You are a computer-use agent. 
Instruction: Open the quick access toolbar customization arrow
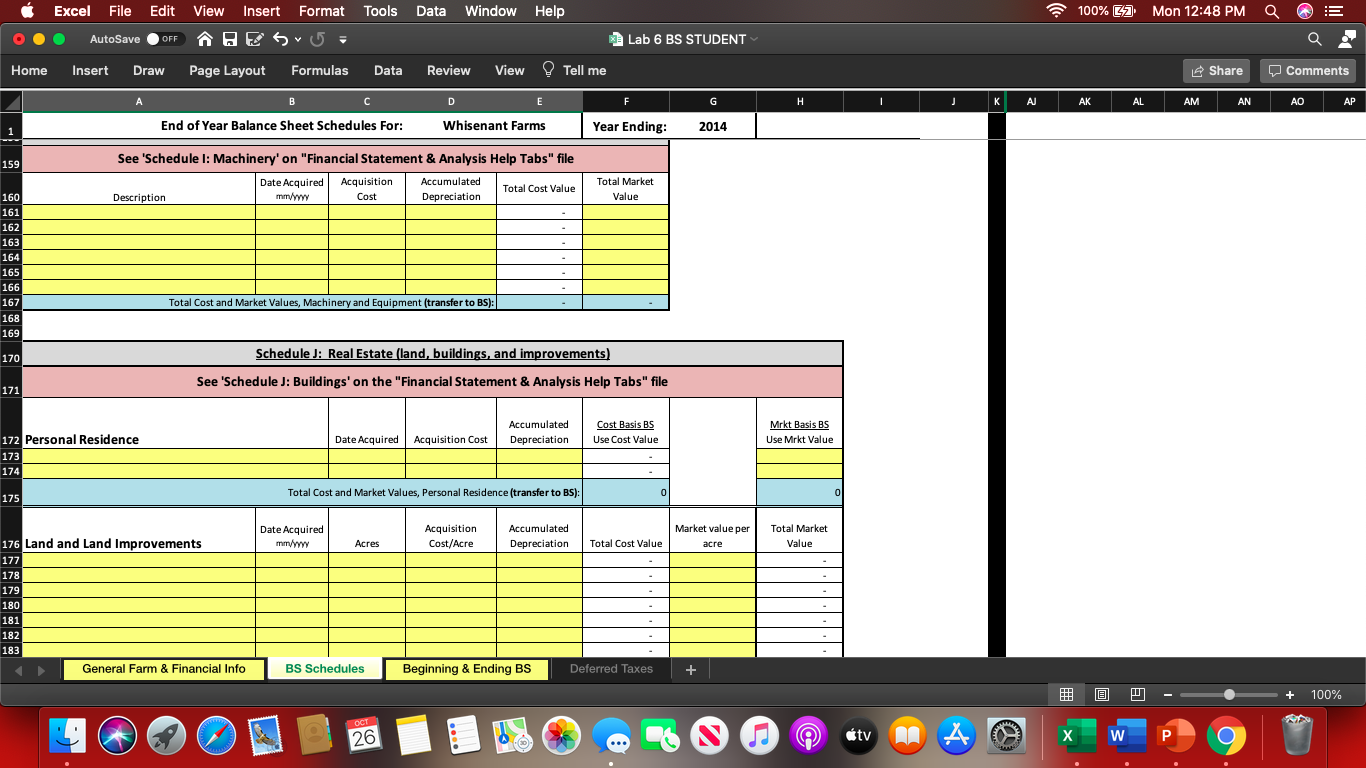pos(341,40)
